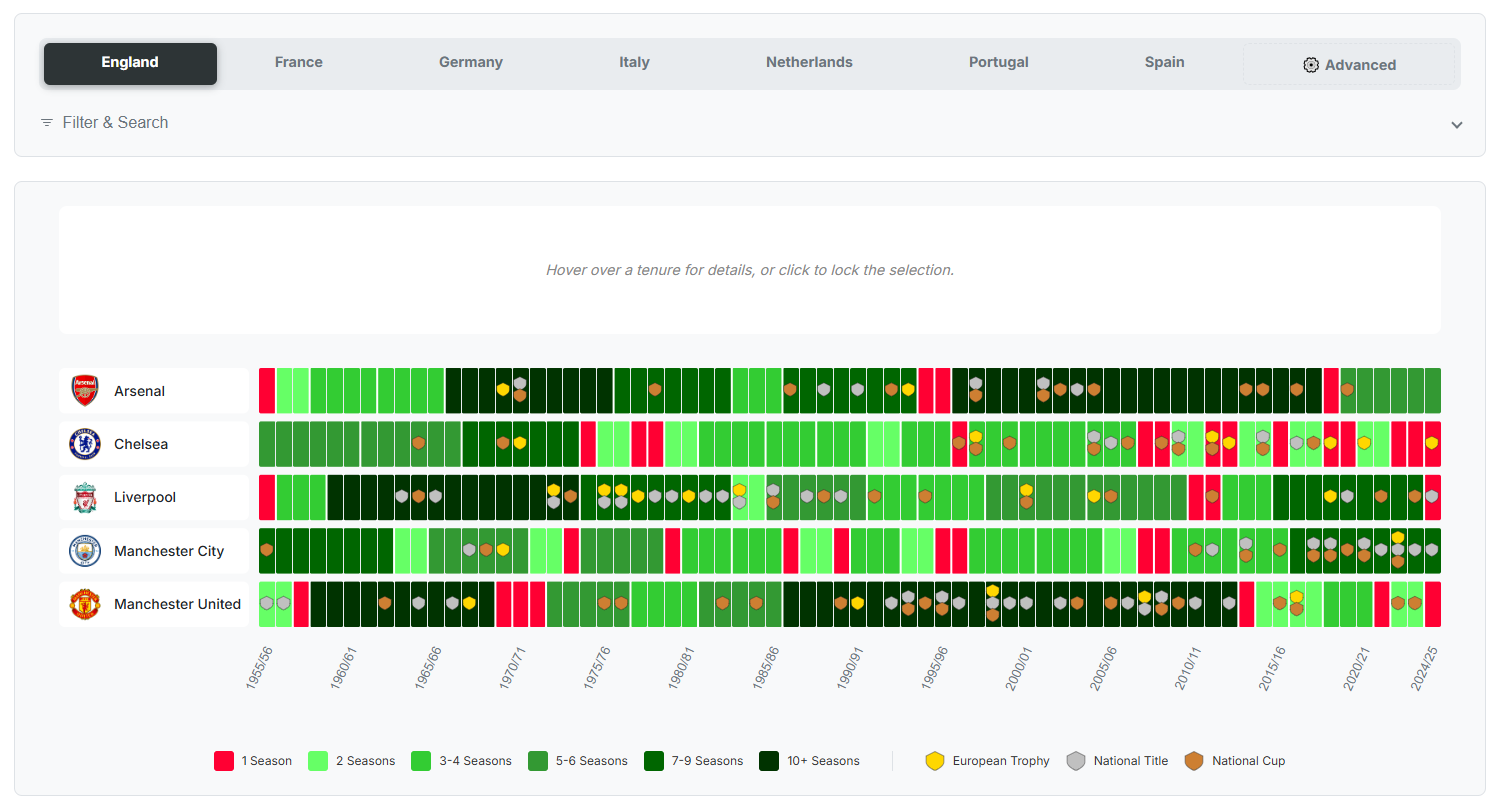The width and height of the screenshot is (1501, 808).
Task: Click the 2000/01 axis label
Action: (1019, 667)
